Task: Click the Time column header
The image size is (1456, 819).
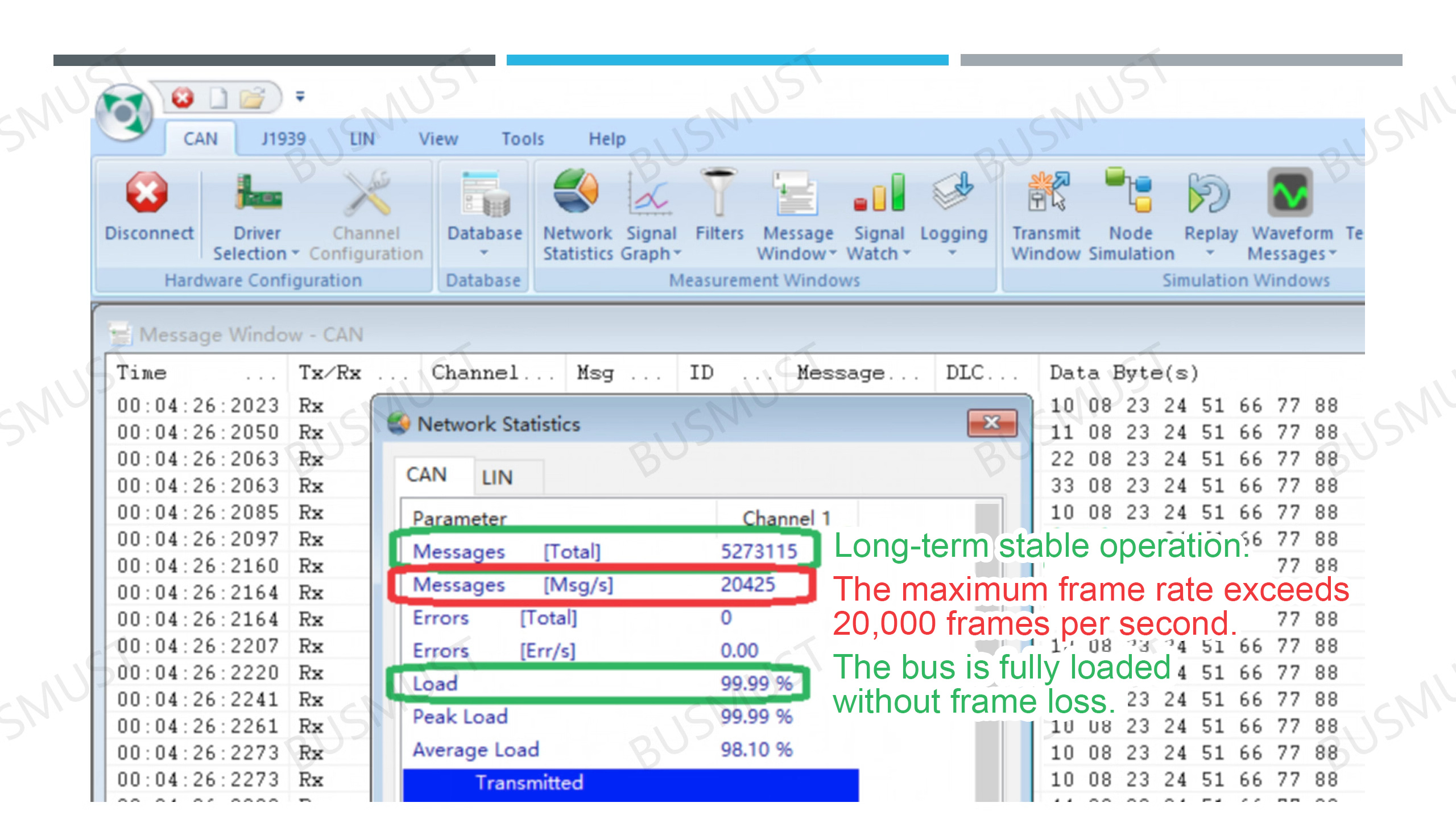Action: click(x=142, y=373)
